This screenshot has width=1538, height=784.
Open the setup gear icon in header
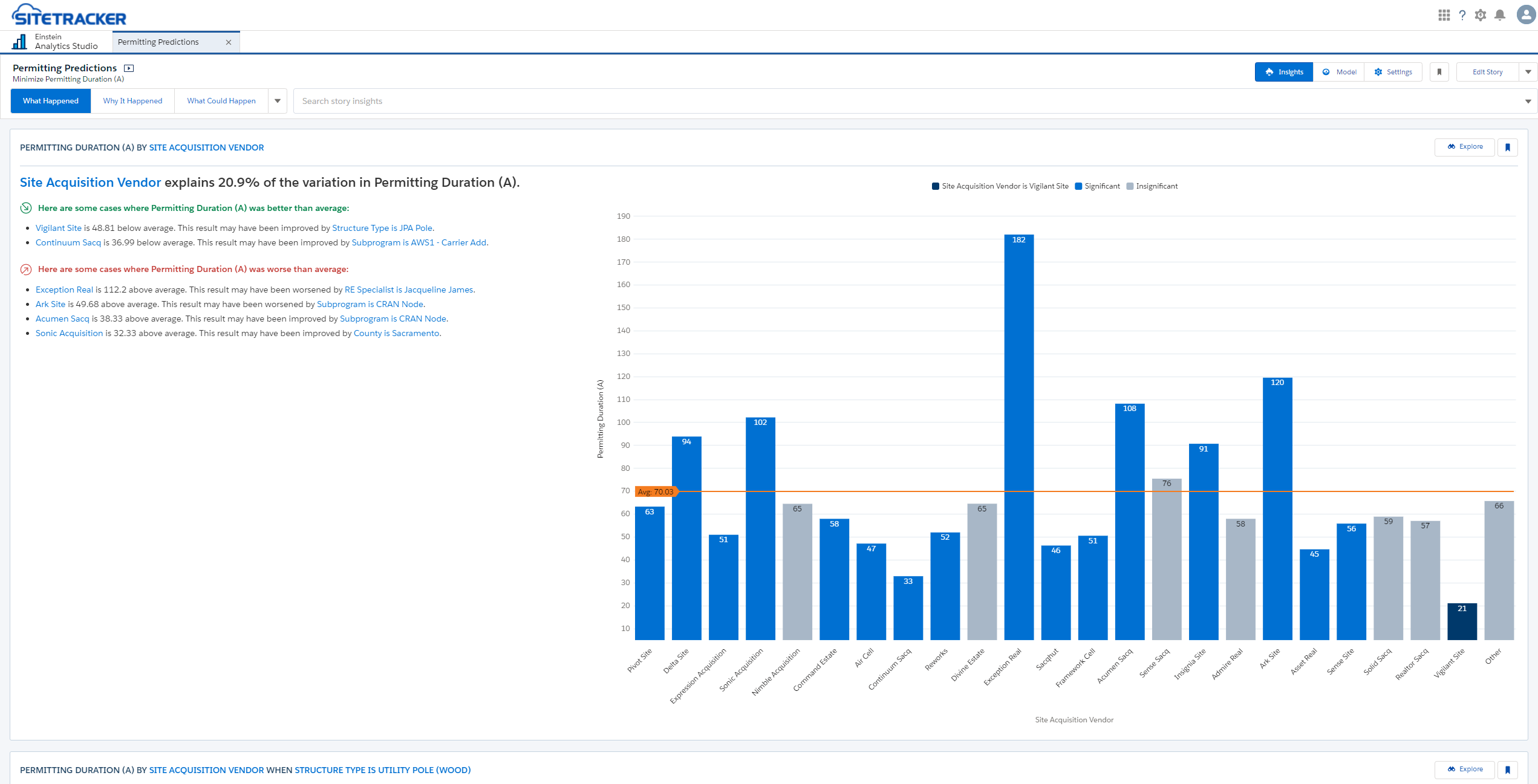[1481, 15]
